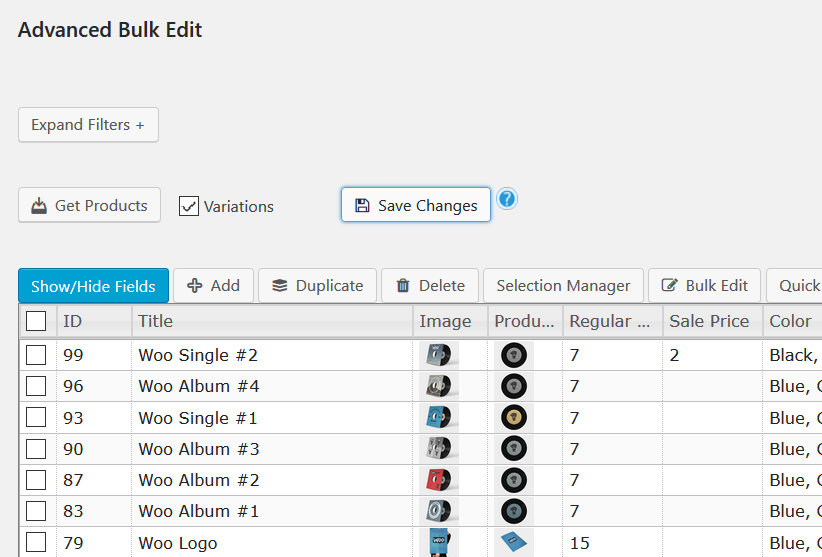The height and width of the screenshot is (557, 822).
Task: Open Bulk Edit with the pencil icon
Action: [704, 286]
